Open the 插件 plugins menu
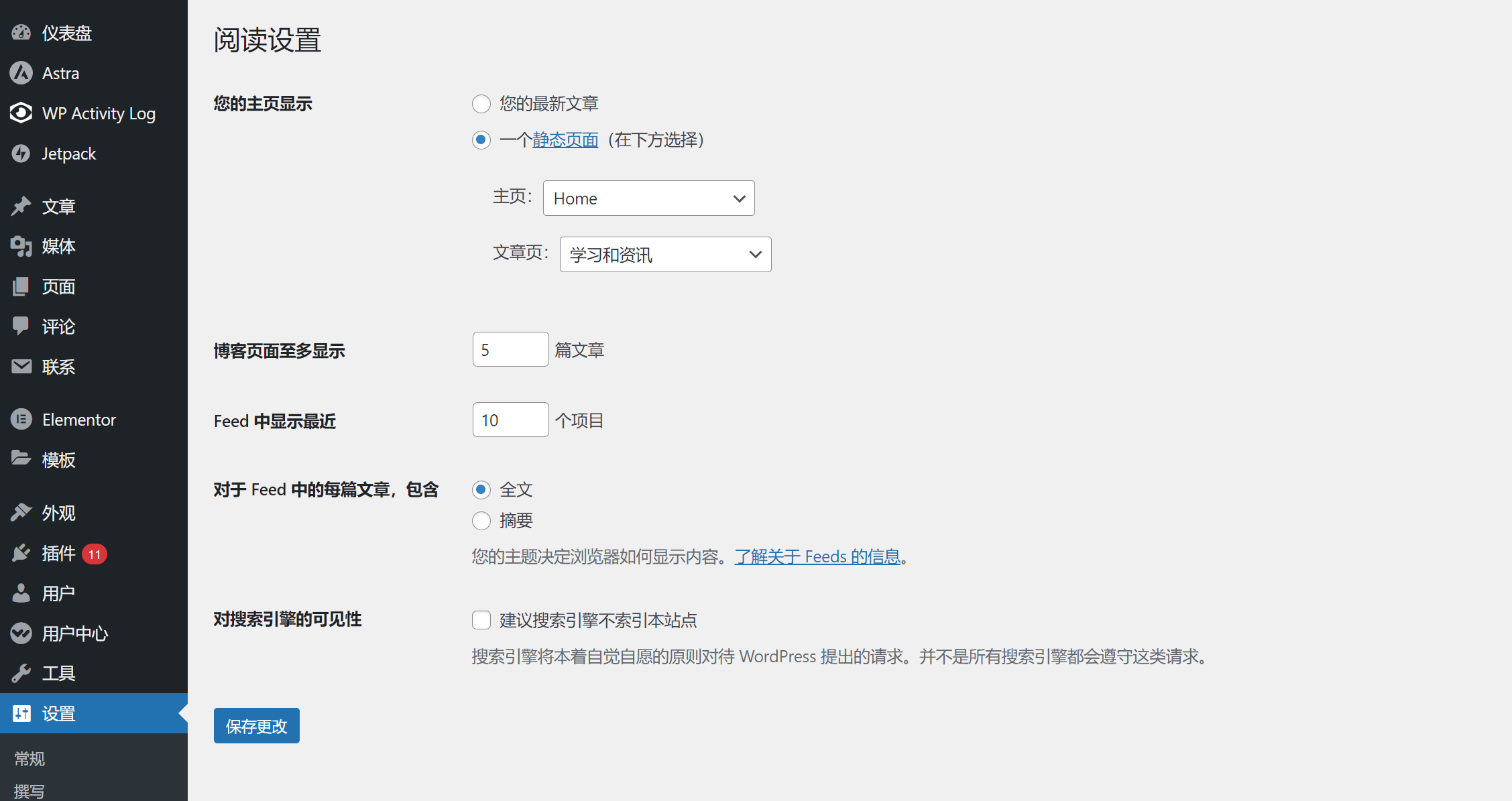 pos(94,552)
